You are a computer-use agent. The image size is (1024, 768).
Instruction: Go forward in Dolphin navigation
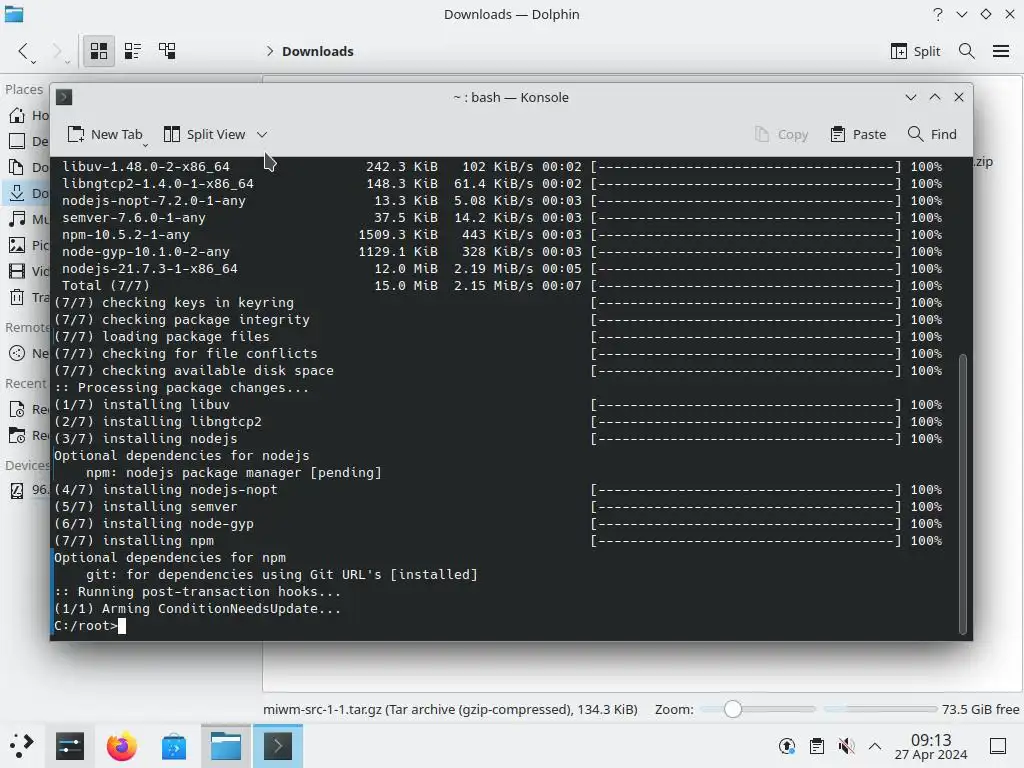tap(57, 51)
